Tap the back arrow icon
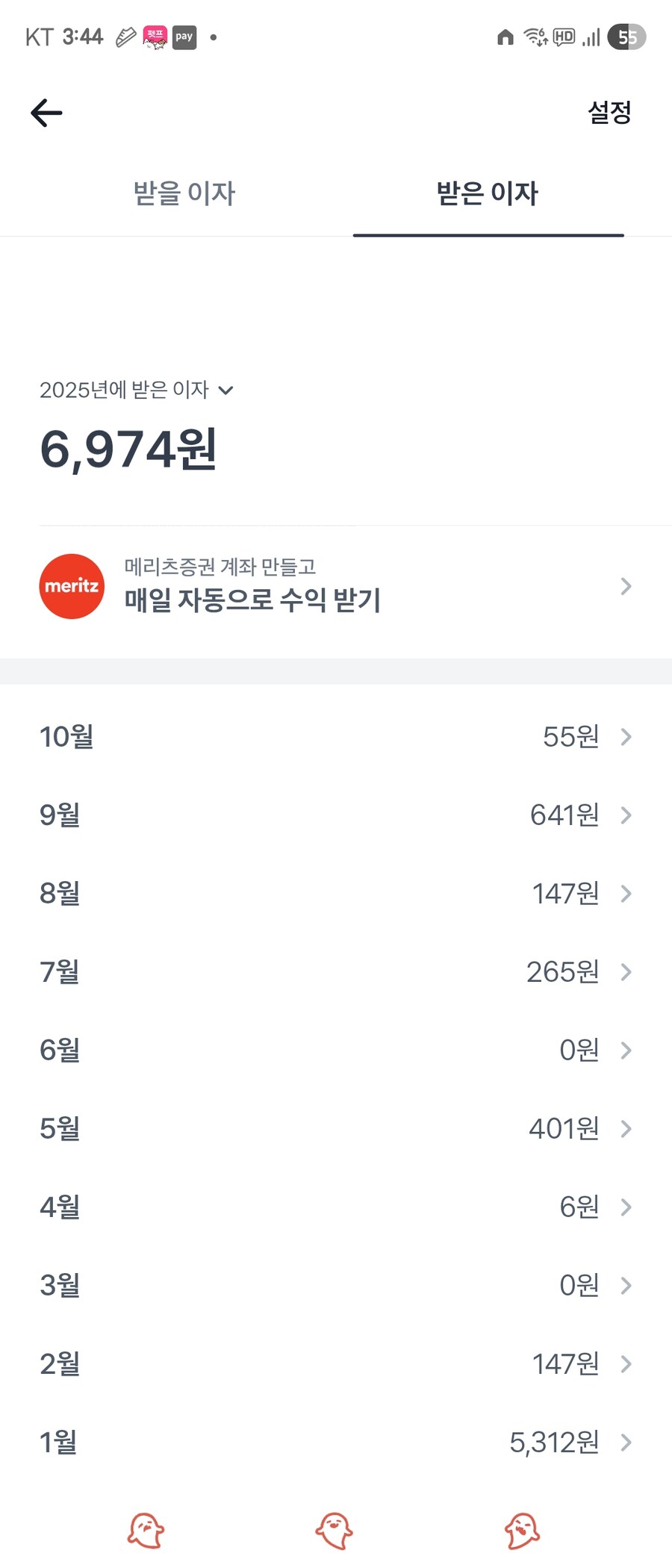This screenshot has width=672, height=1568. coord(46,113)
